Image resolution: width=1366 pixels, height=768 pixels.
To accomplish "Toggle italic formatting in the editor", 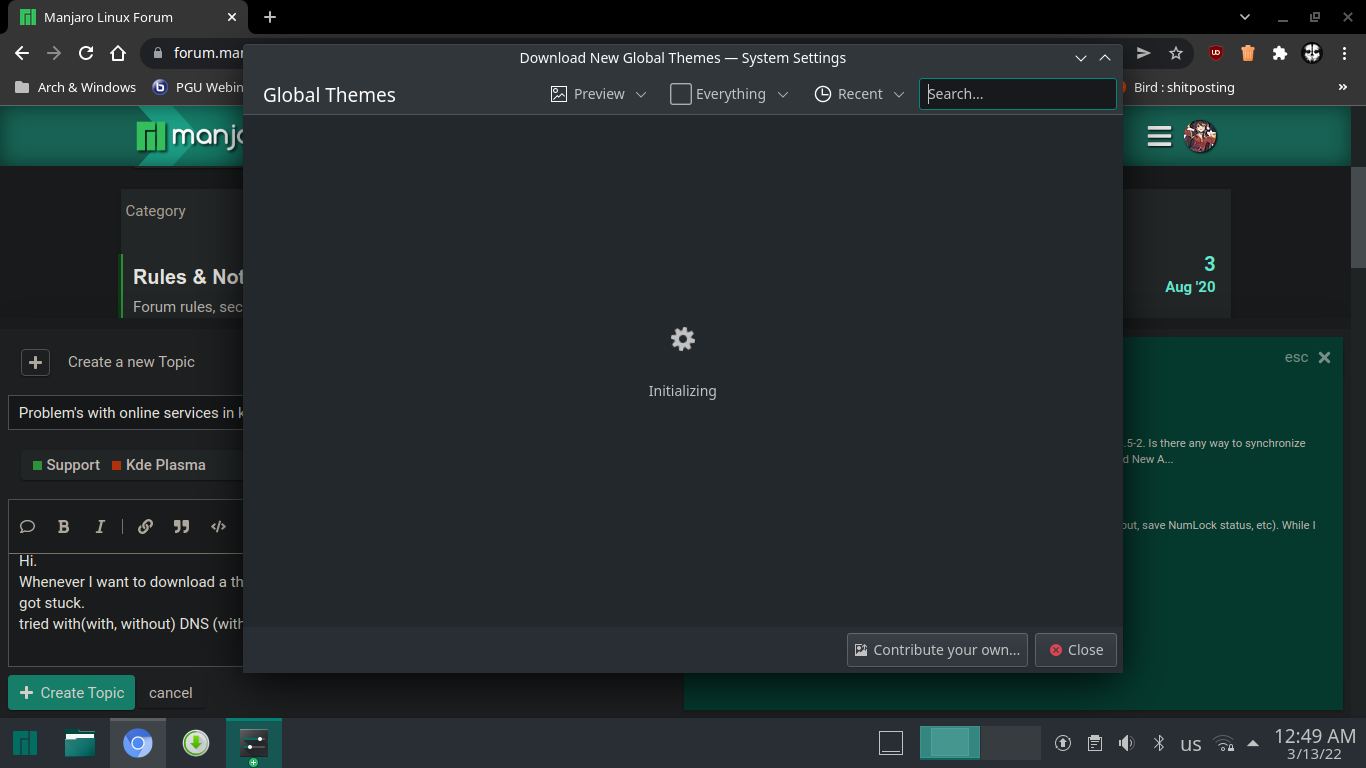I will pos(100,526).
